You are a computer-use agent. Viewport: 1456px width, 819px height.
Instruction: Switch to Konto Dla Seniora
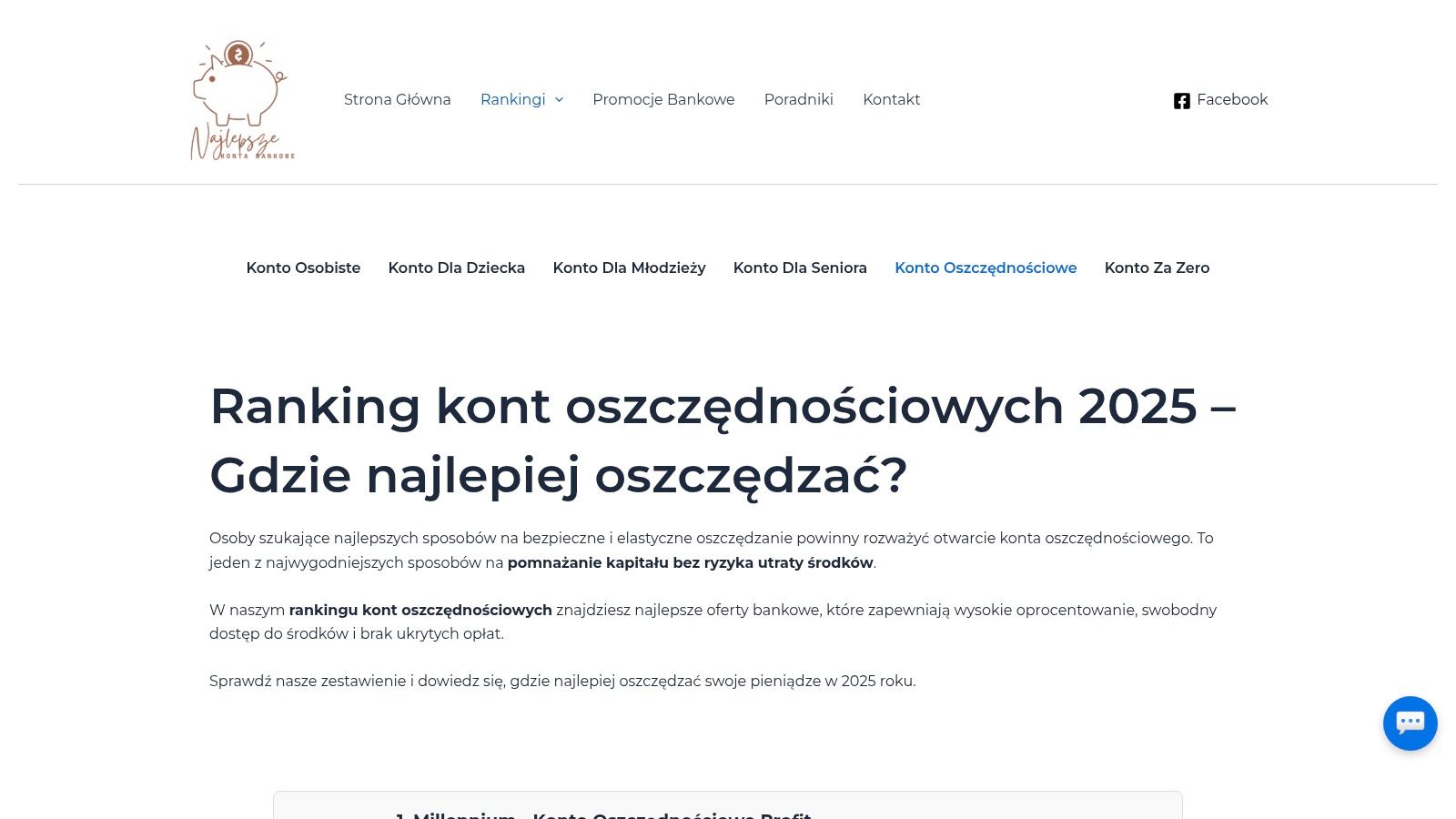(800, 268)
